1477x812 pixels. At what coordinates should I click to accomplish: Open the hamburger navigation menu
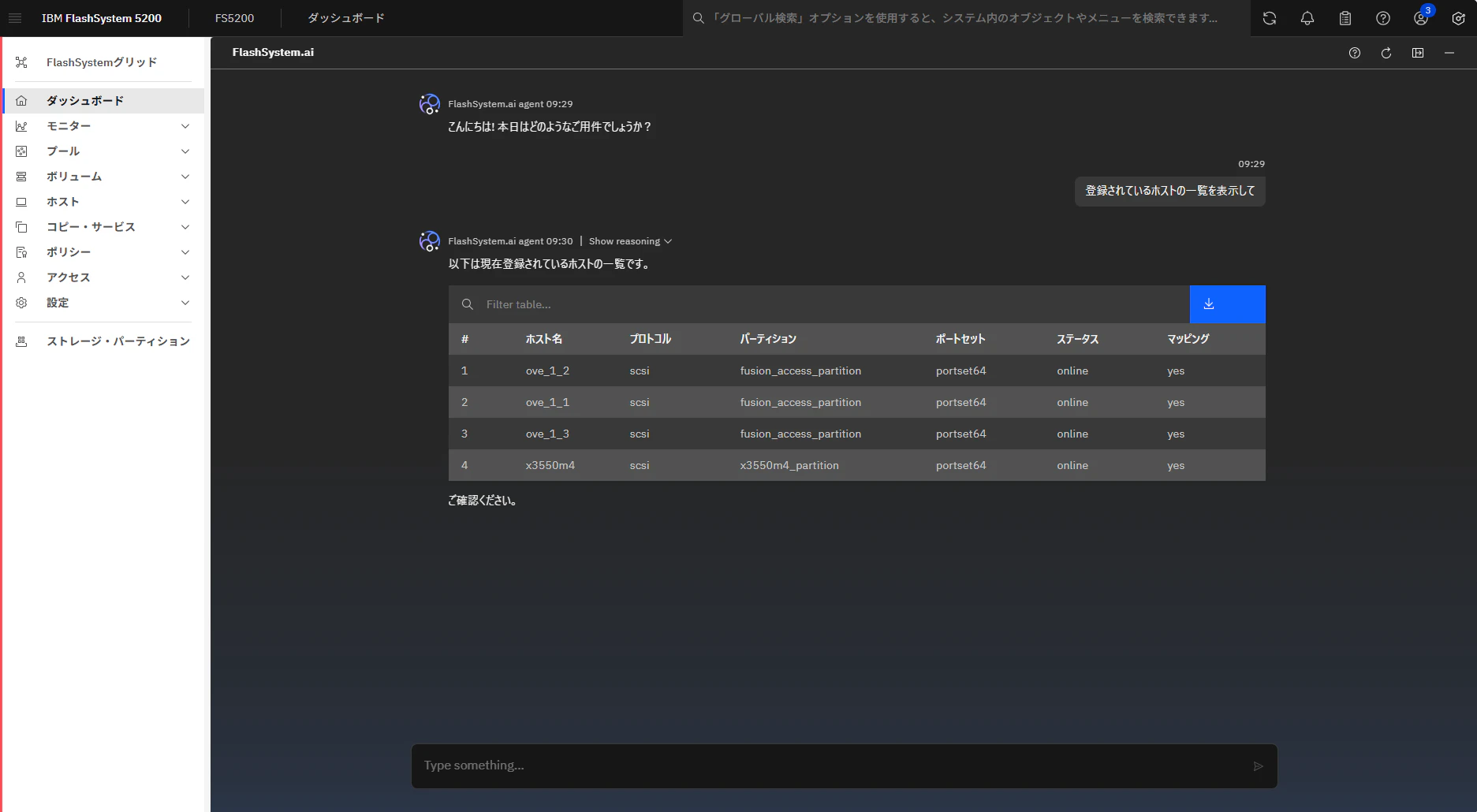[x=15, y=18]
